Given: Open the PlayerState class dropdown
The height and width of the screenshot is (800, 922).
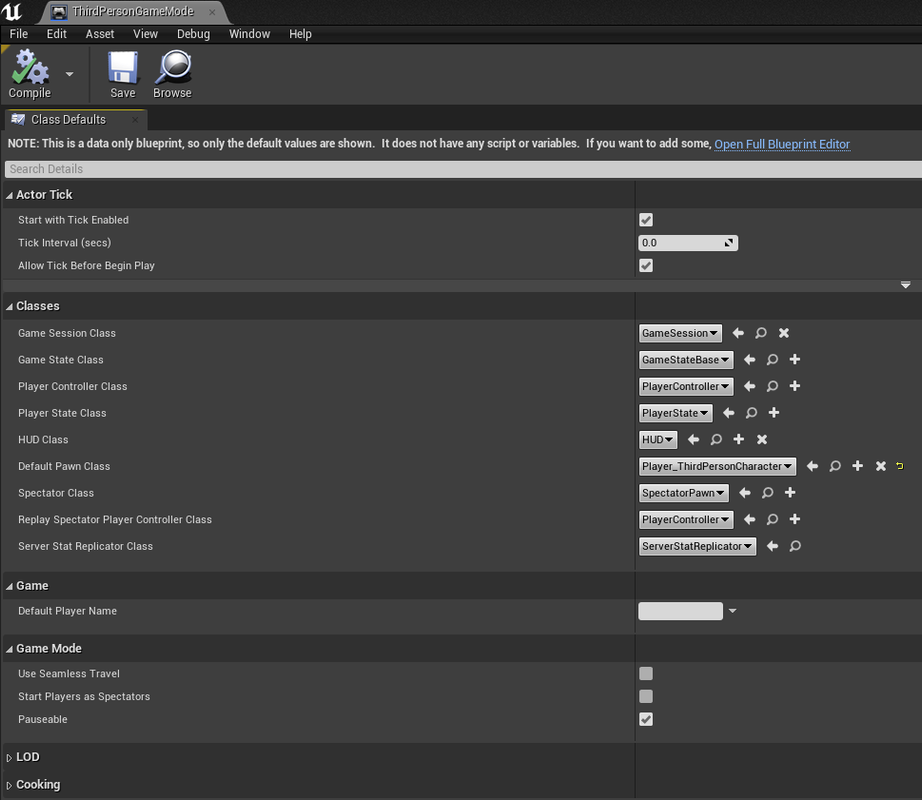Looking at the screenshot, I should 676,413.
